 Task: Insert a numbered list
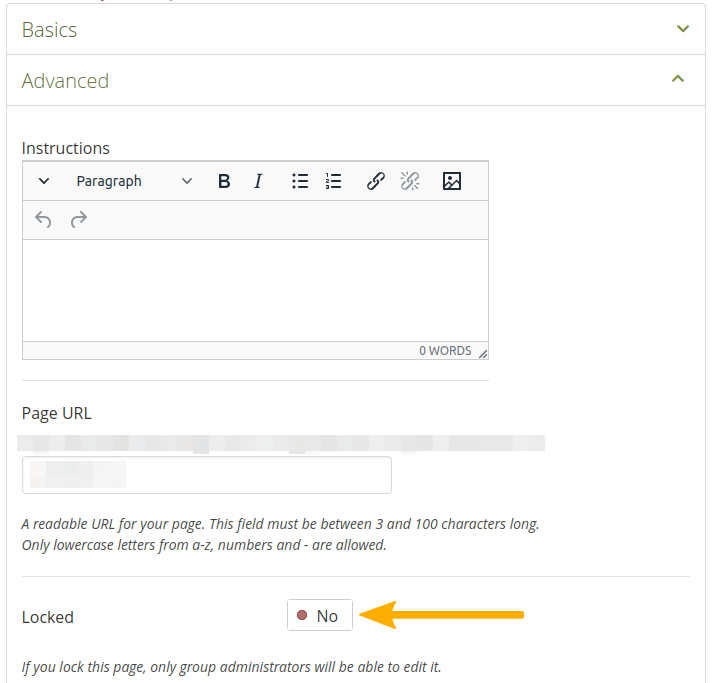pos(334,181)
